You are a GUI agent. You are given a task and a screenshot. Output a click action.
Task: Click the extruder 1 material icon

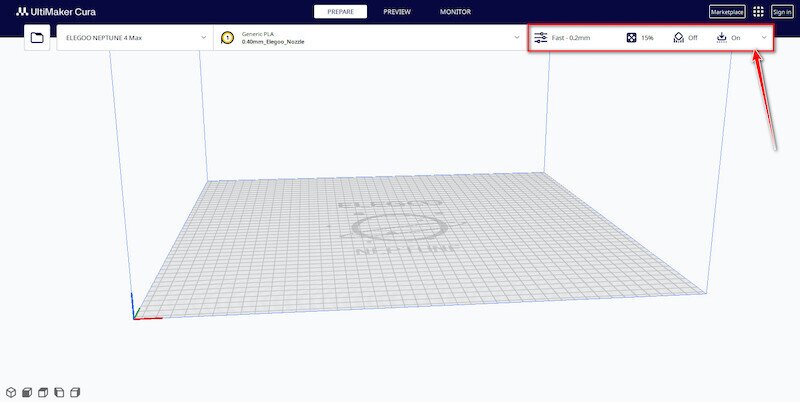[228, 38]
